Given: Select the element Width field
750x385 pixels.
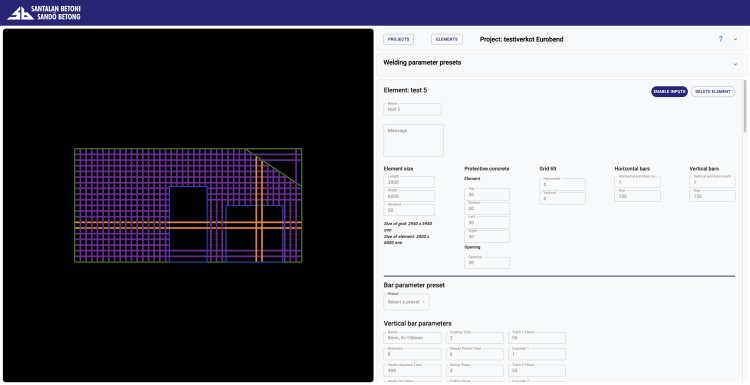Looking at the screenshot, I should (409, 196).
